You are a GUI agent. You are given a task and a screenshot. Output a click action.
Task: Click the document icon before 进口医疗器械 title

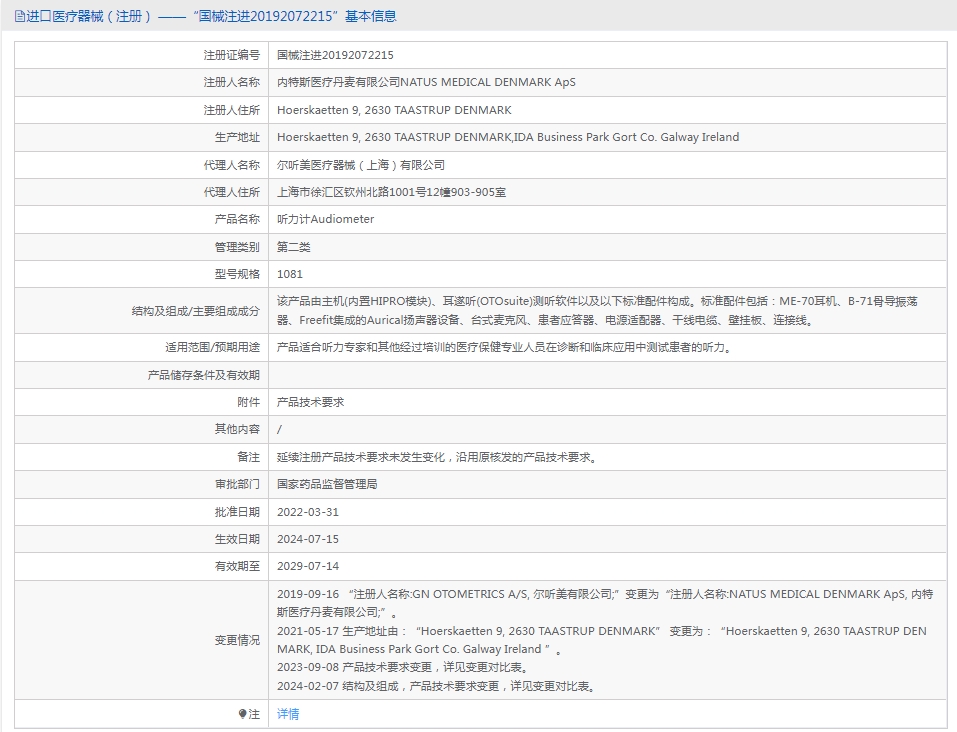[20, 16]
